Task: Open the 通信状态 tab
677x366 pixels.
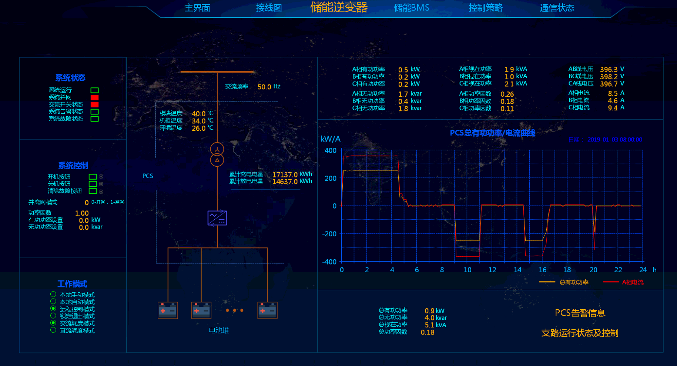Action: coord(557,8)
